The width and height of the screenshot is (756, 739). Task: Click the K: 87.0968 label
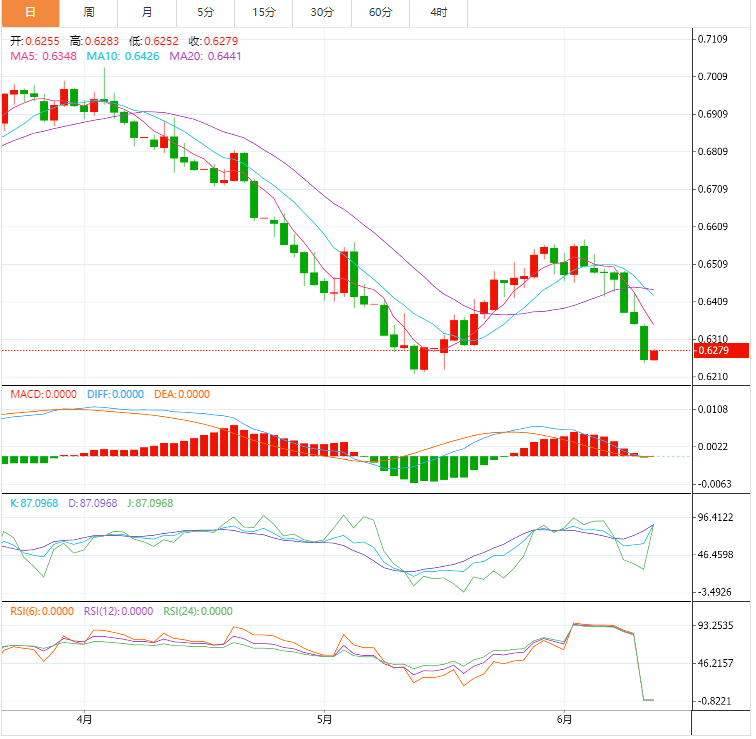pyautogui.click(x=34, y=504)
